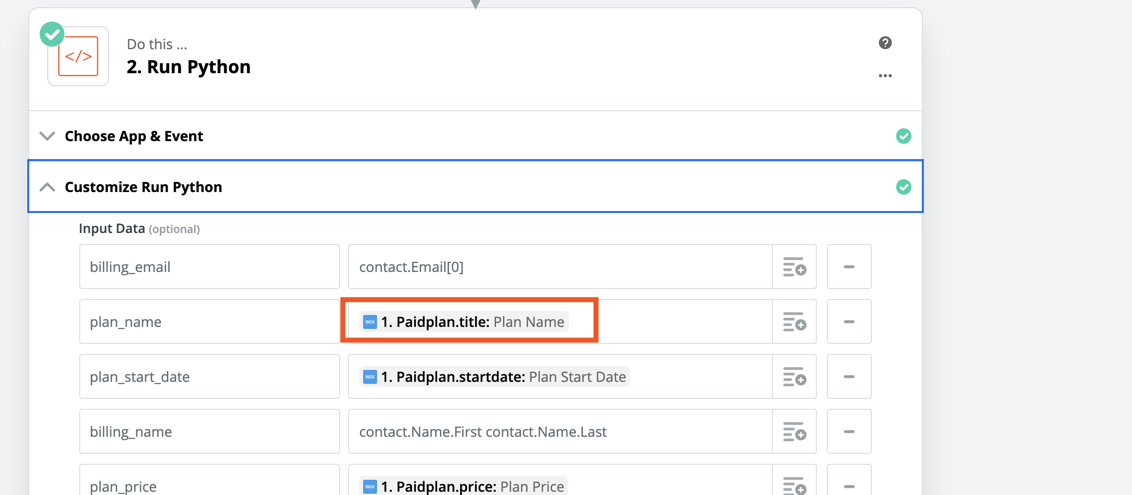Collapse the Customize Run Python section
Viewport: 1132px width, 495px height.
click(47, 187)
